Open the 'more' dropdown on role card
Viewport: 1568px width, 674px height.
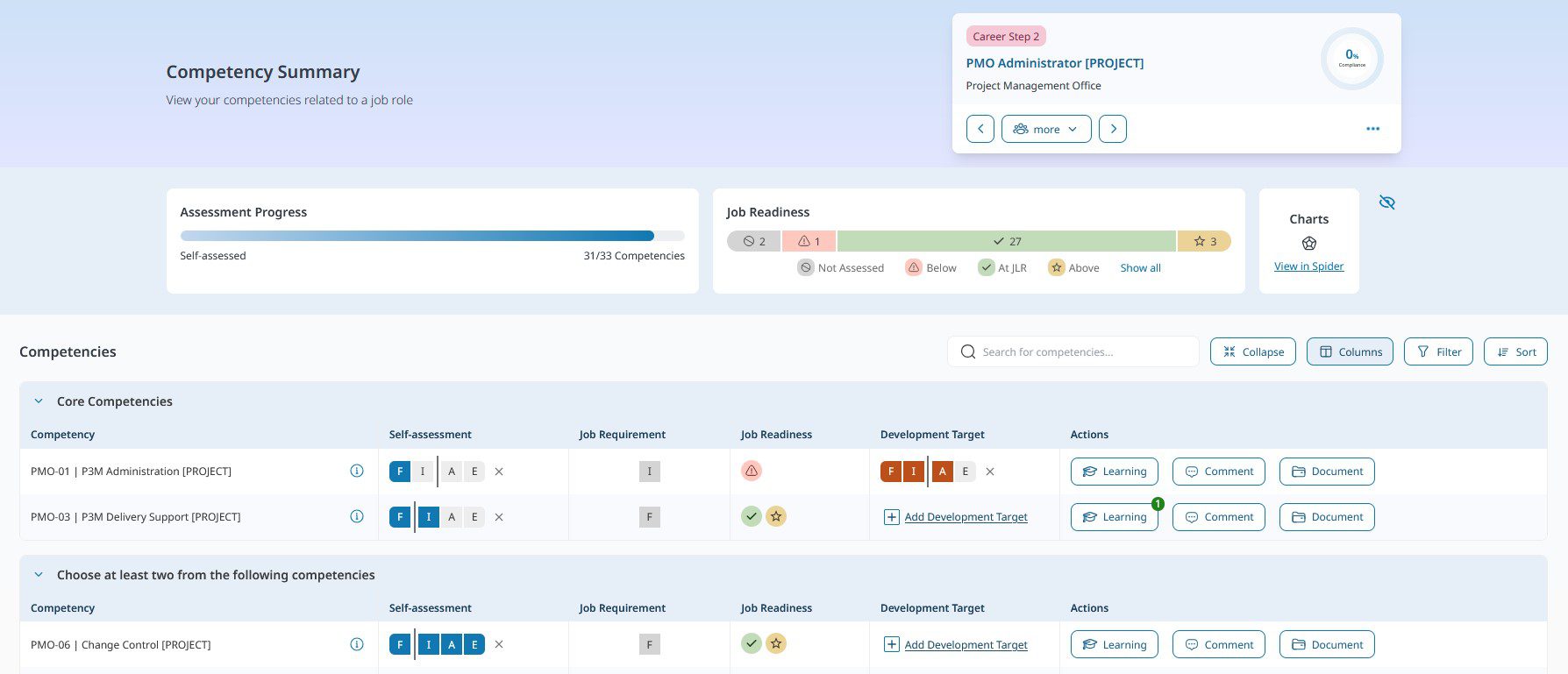pos(1046,129)
